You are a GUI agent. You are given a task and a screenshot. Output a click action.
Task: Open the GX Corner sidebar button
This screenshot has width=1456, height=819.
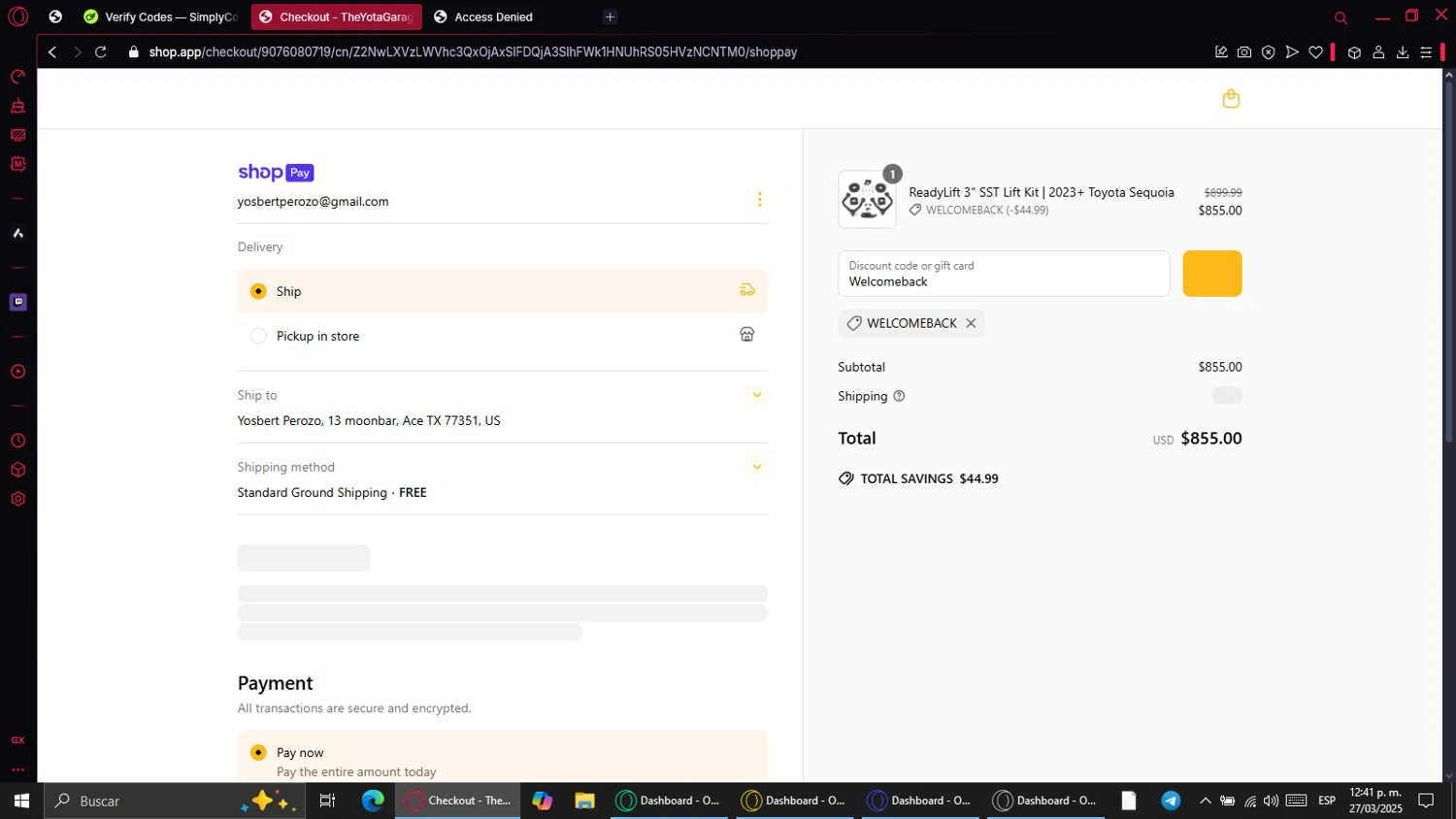pos(17,739)
